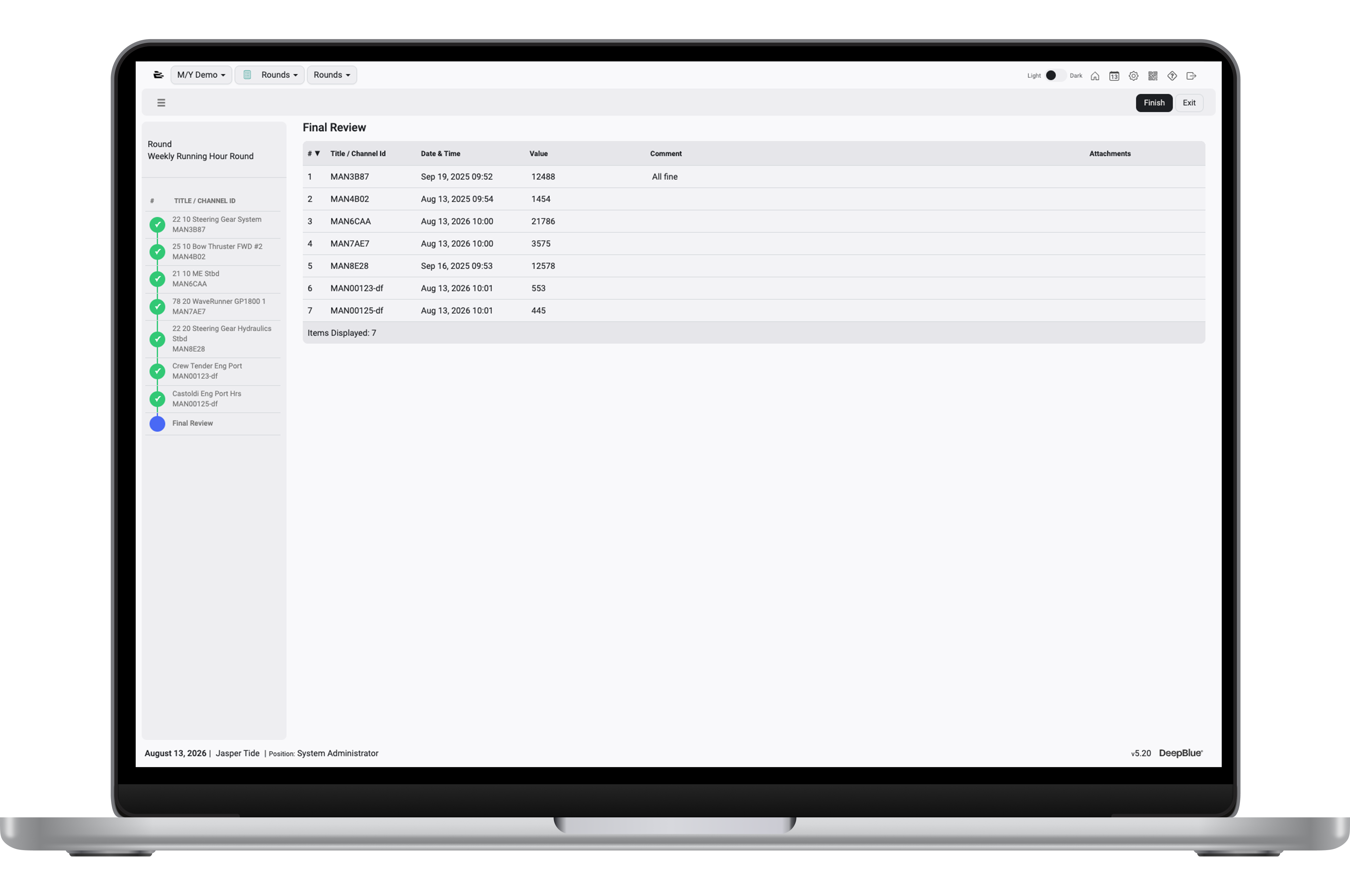The image size is (1350, 896).
Task: Click green checkmark for Crew Tender Eng Port
Action: [x=157, y=371]
